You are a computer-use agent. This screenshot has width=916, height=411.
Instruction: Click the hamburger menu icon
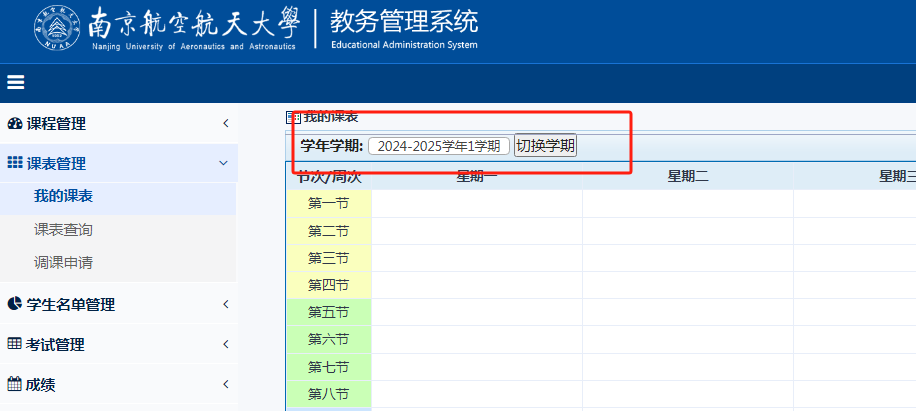[x=16, y=82]
